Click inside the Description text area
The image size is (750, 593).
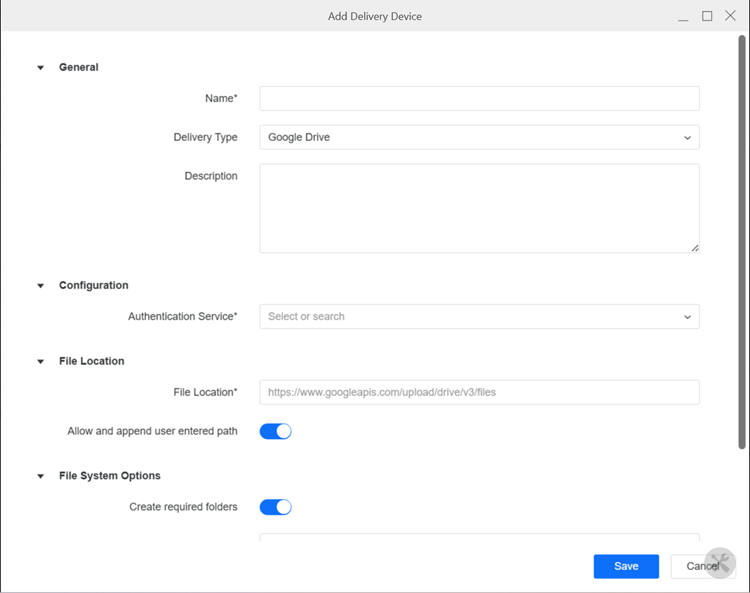tap(479, 208)
